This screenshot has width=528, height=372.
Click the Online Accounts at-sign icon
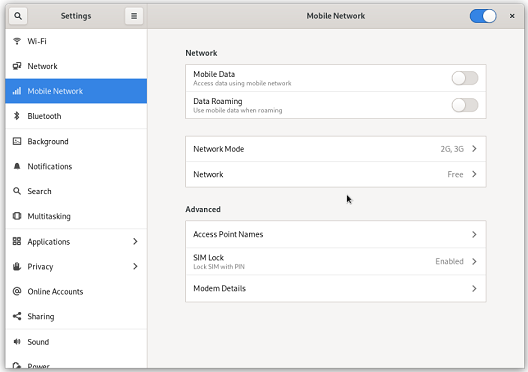16,291
